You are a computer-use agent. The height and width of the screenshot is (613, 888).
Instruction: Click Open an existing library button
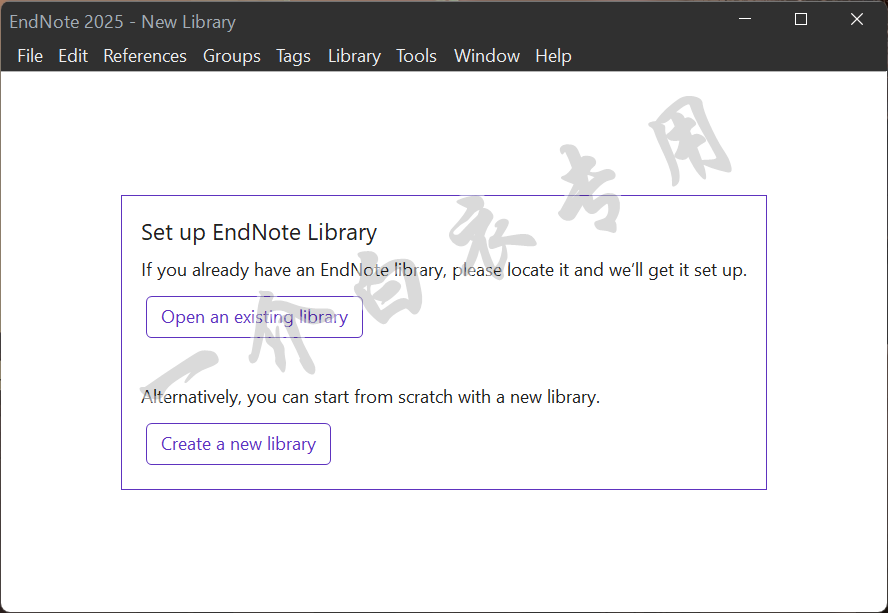point(254,317)
